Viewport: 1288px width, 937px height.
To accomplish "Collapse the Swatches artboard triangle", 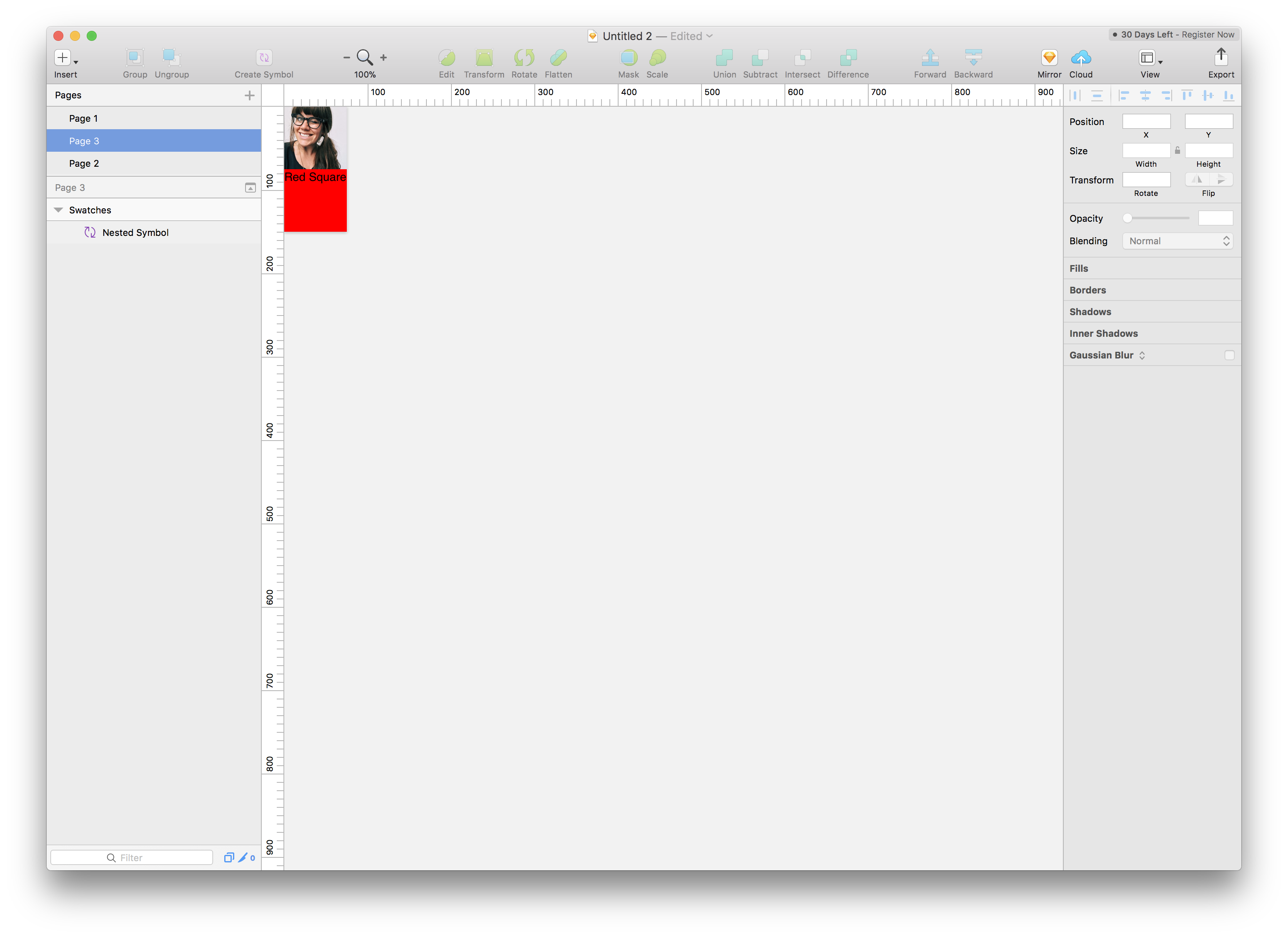I will pos(58,210).
